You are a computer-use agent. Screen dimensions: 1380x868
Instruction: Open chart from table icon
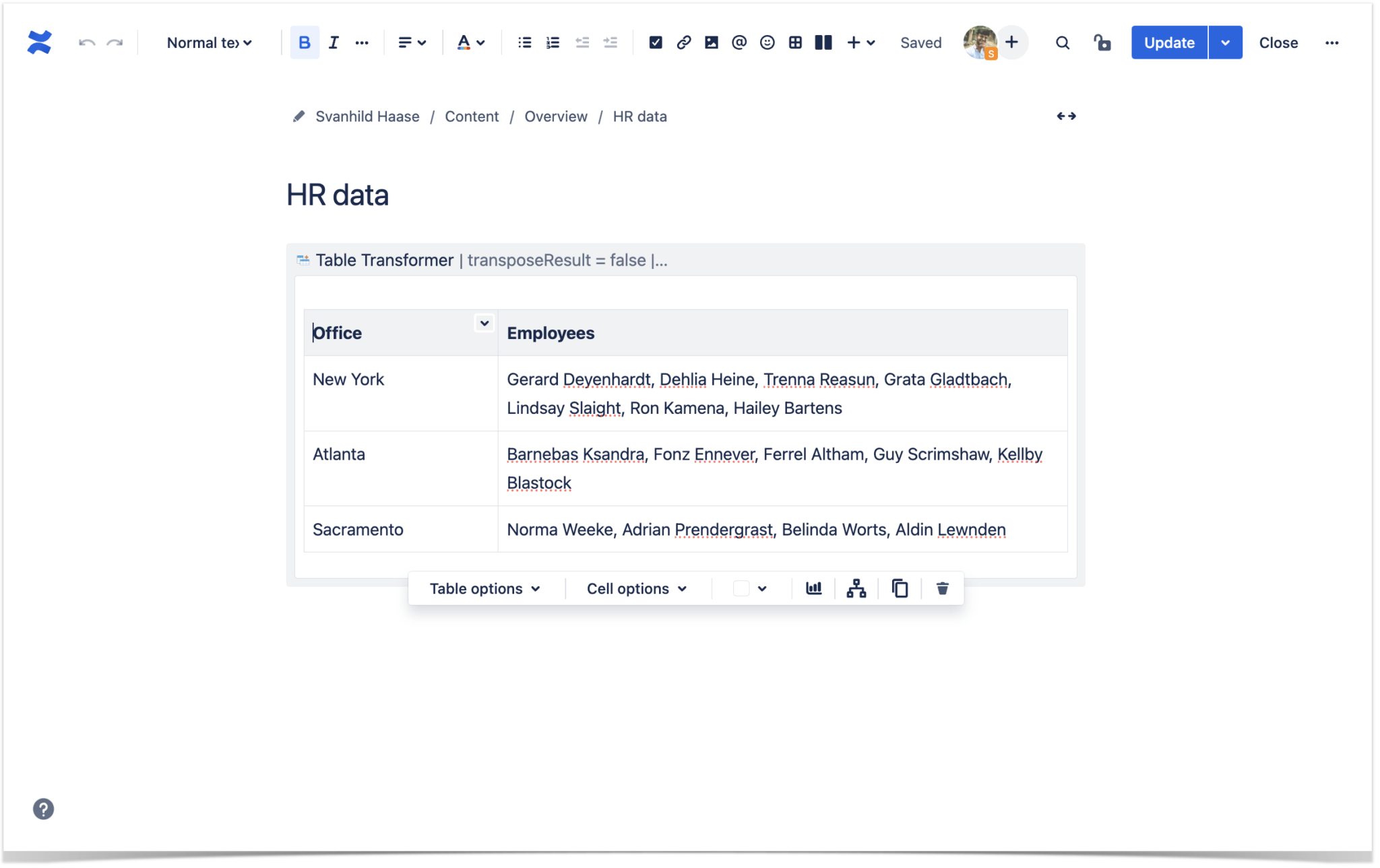pyautogui.click(x=813, y=588)
